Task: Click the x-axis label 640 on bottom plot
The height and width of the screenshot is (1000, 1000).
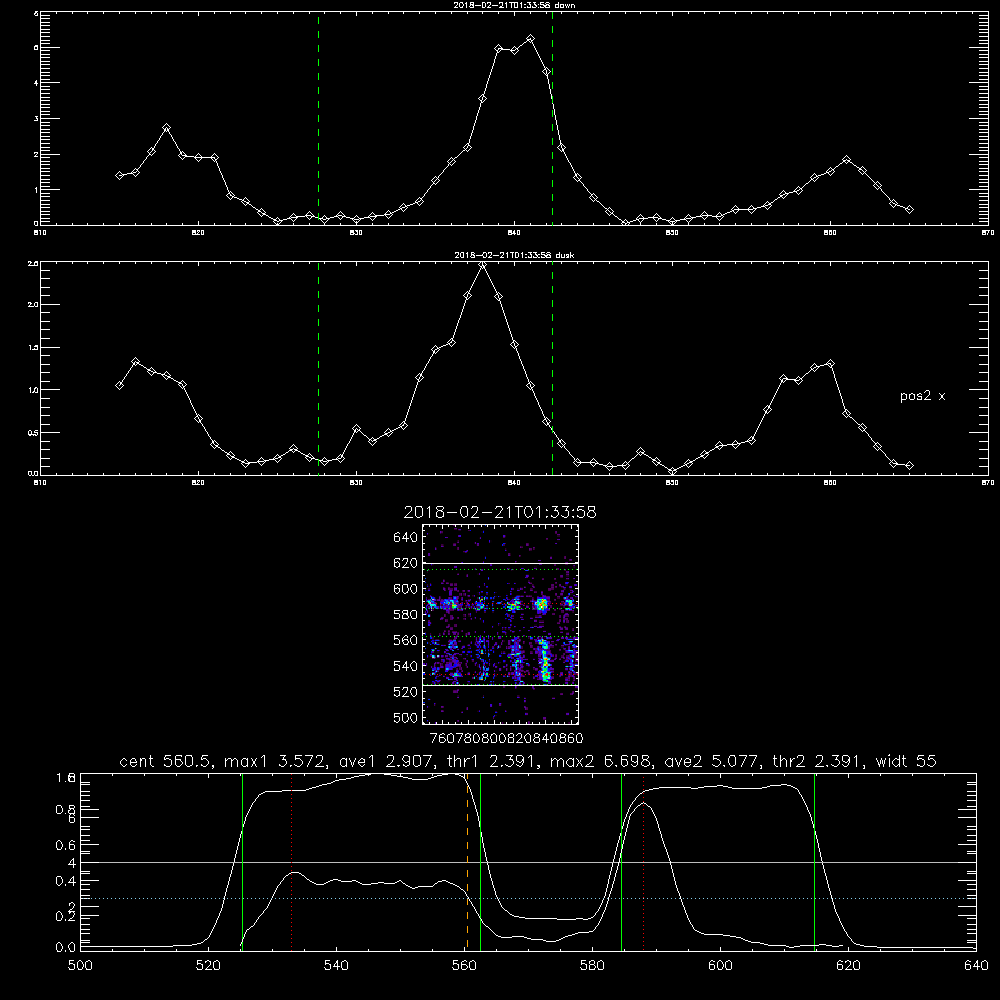Action: click(x=976, y=966)
